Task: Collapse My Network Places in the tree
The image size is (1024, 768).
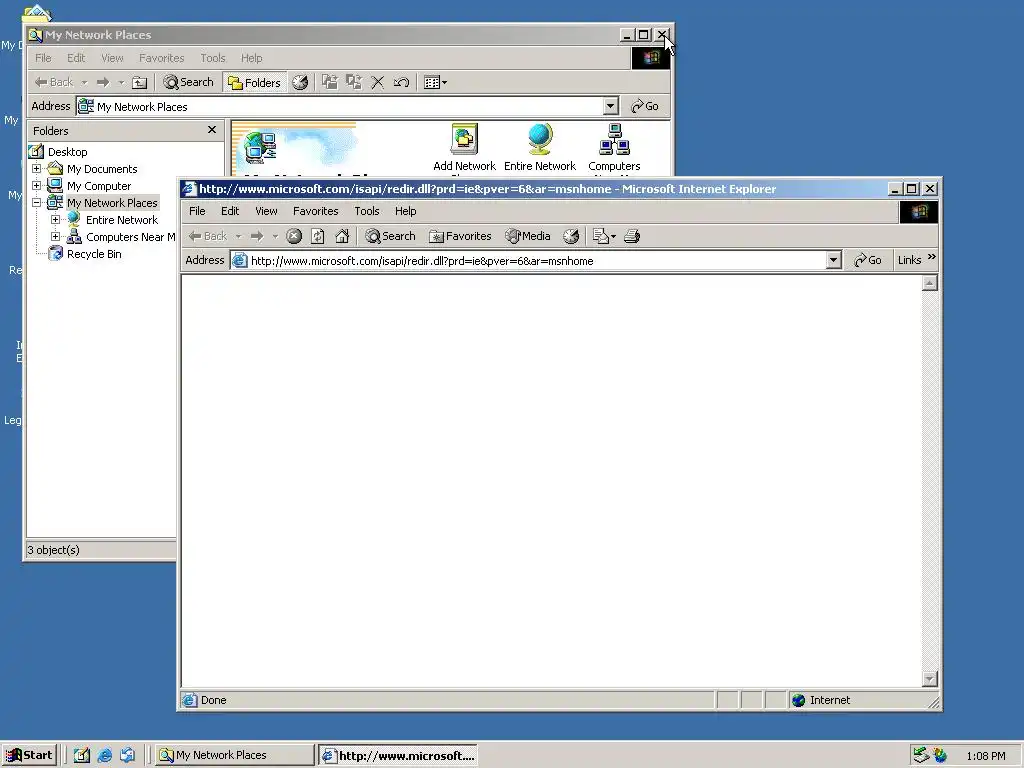Action: coord(37,202)
